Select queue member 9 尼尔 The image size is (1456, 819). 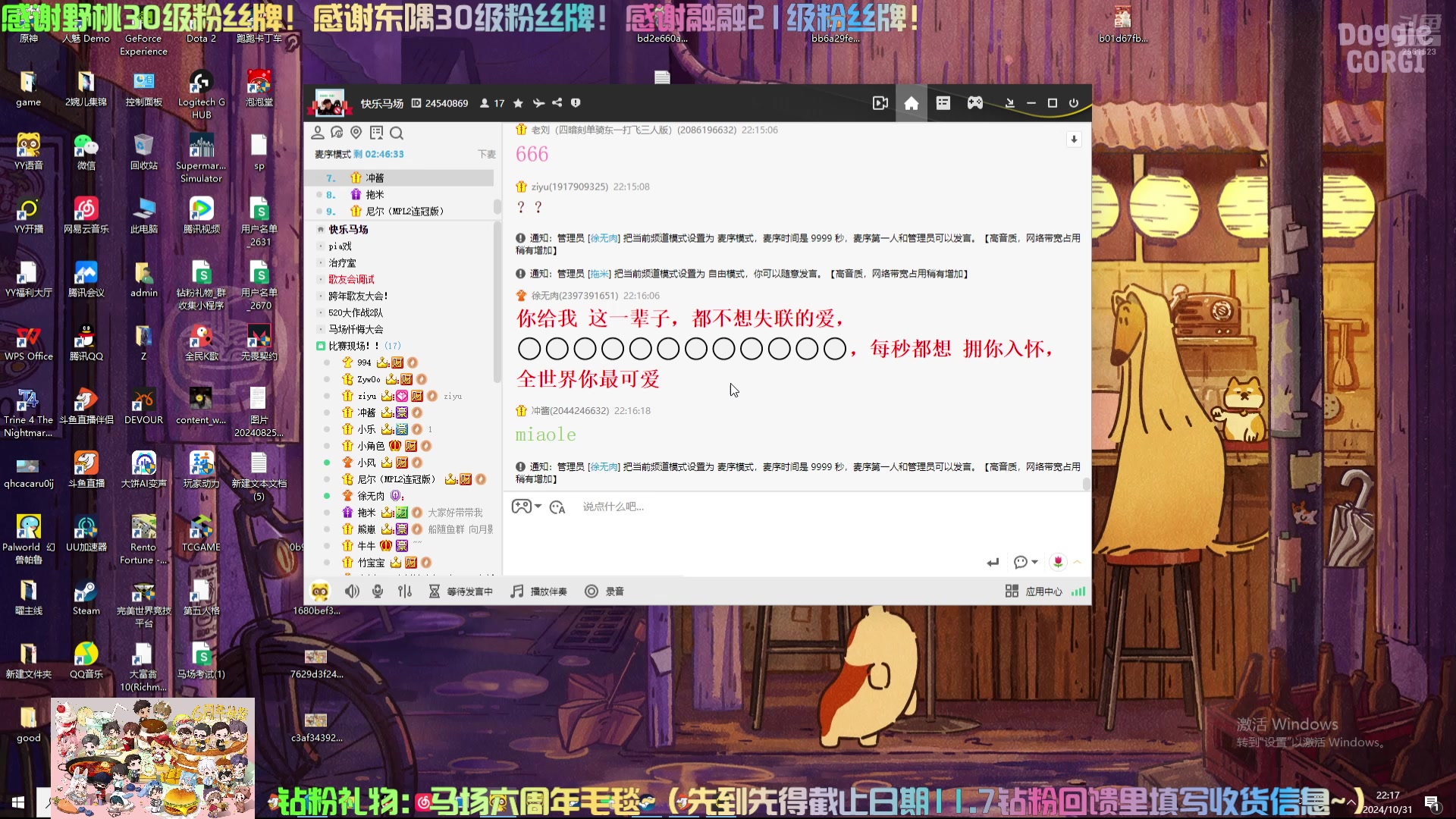pos(400,211)
